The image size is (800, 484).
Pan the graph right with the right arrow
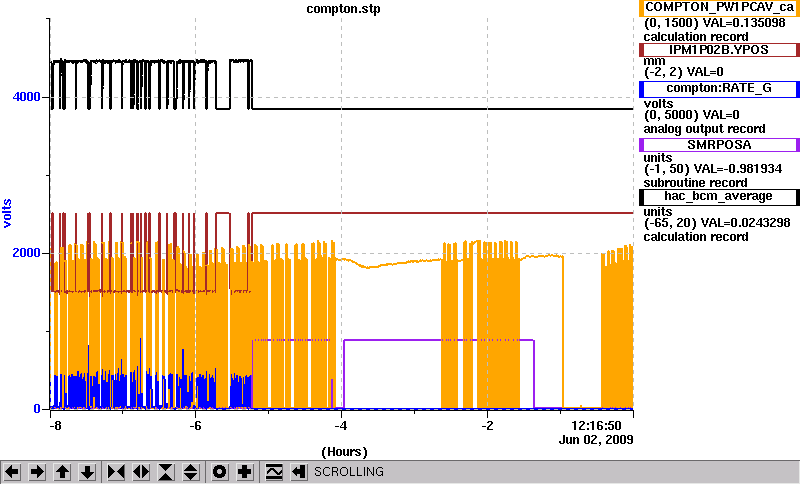tap(36, 472)
